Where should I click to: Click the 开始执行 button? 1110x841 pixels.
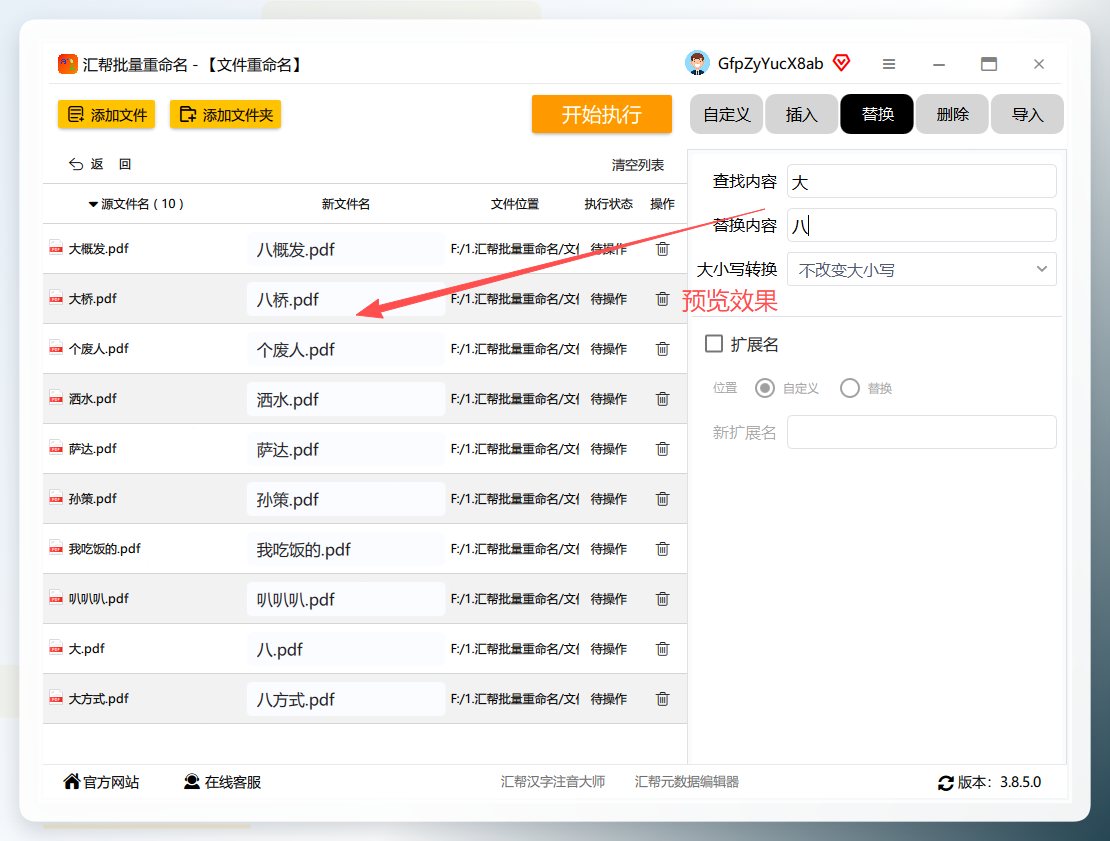[602, 114]
